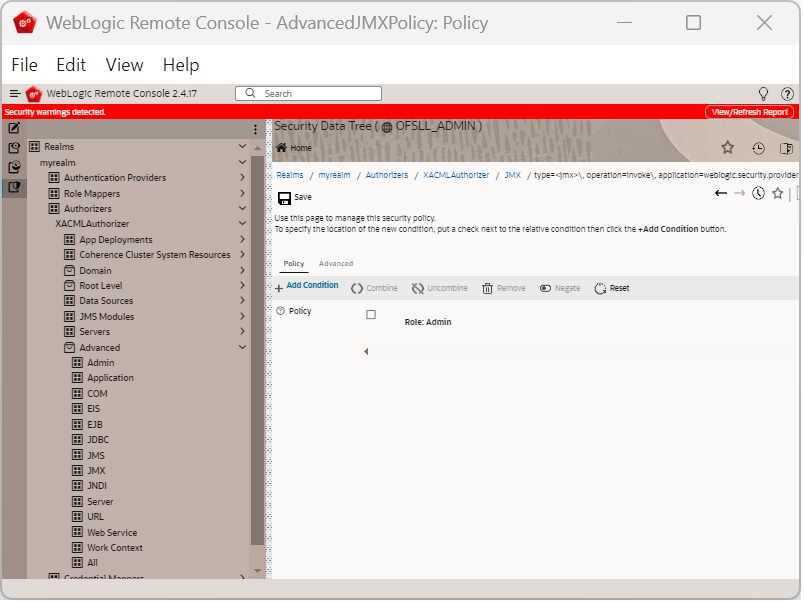Follow the Authorizers breadcrumb link
Viewport: 804px width, 603px height.
(388, 176)
